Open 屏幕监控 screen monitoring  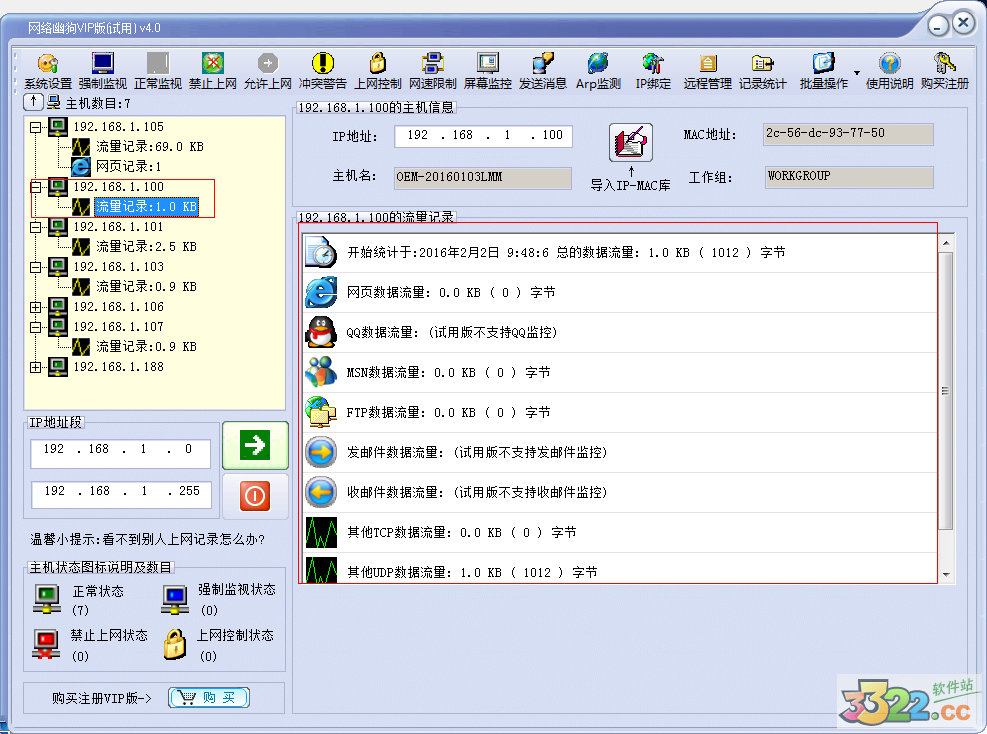[487, 71]
